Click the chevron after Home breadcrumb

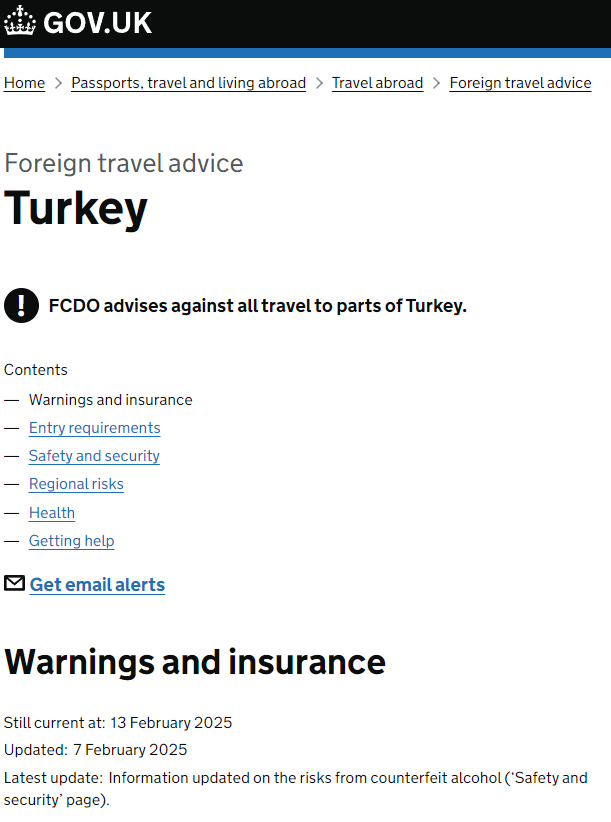58,83
